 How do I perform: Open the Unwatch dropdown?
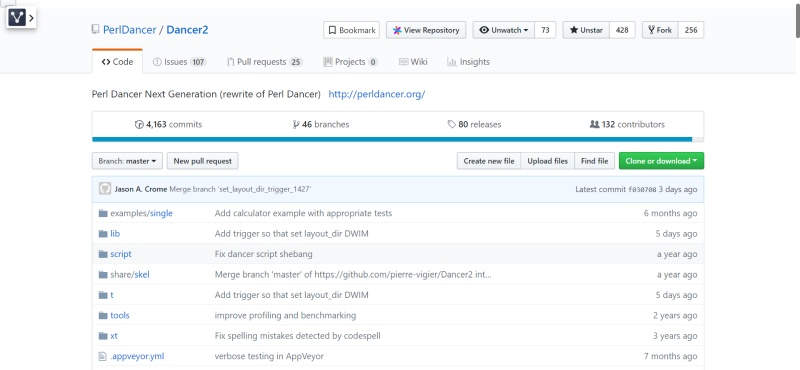tap(504, 30)
